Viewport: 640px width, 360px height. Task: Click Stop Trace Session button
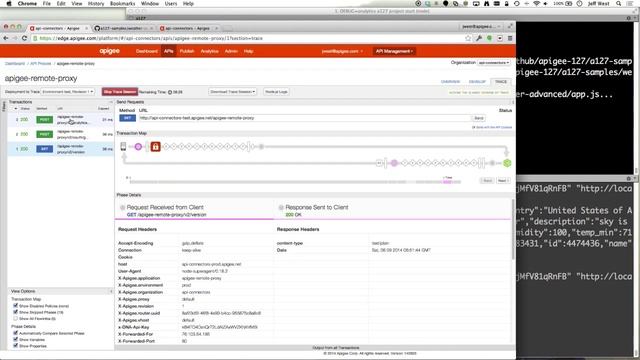coord(120,92)
